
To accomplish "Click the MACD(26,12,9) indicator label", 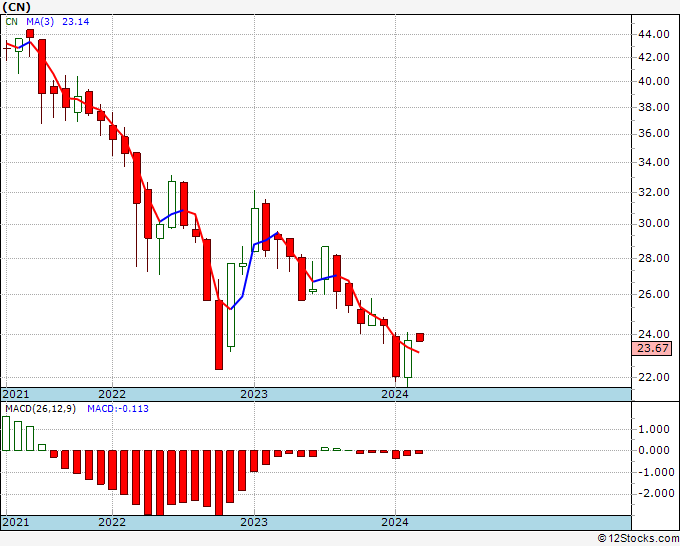I will [40, 409].
